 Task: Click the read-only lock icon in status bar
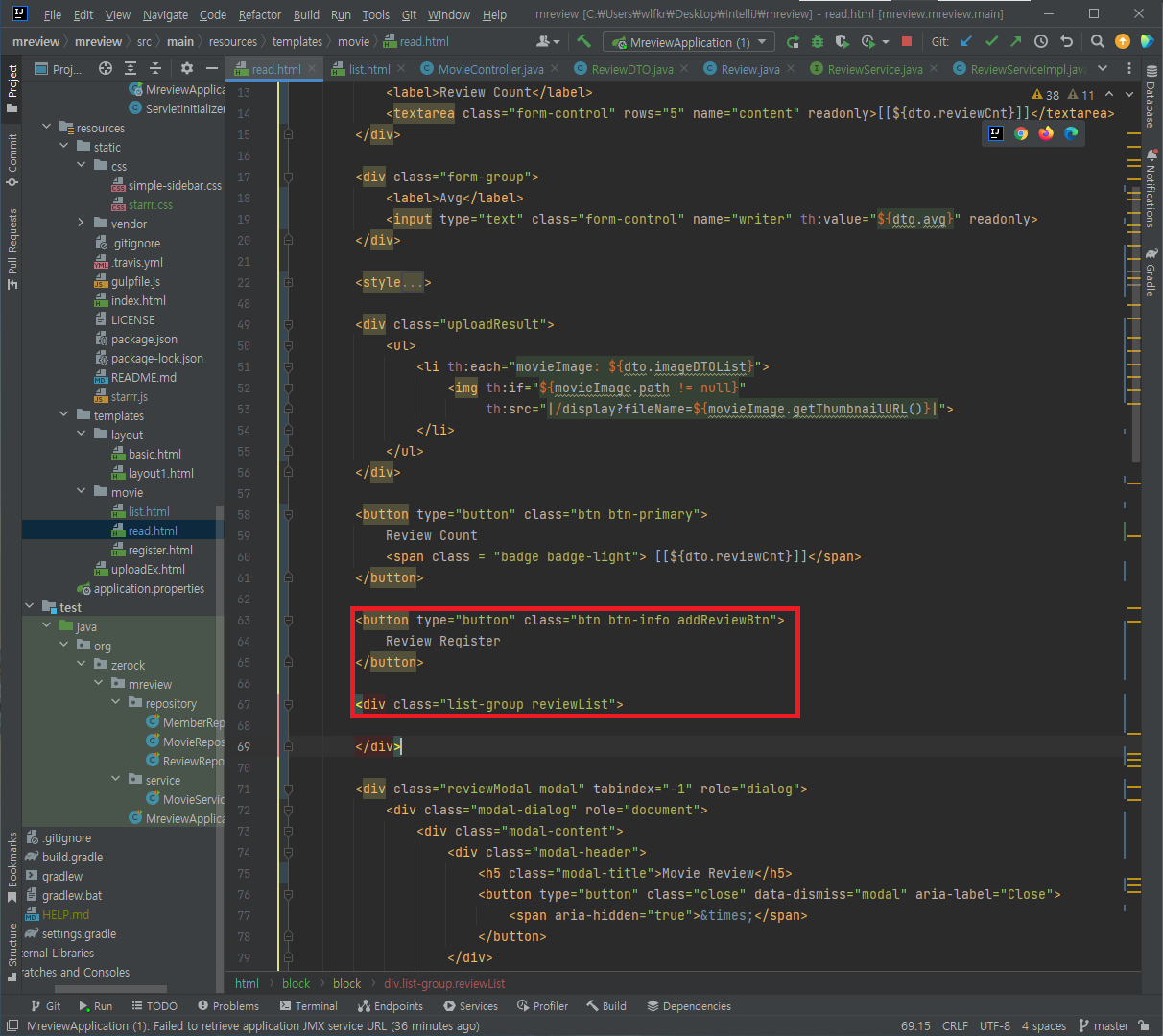point(1145,1025)
